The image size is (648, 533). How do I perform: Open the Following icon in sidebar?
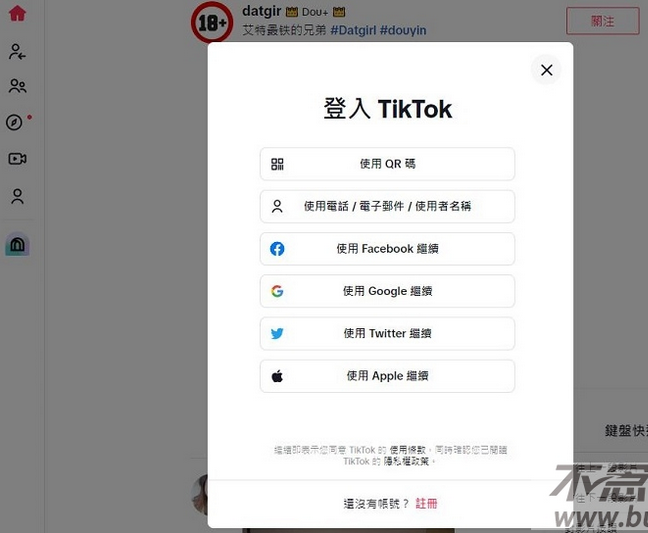(x=17, y=52)
